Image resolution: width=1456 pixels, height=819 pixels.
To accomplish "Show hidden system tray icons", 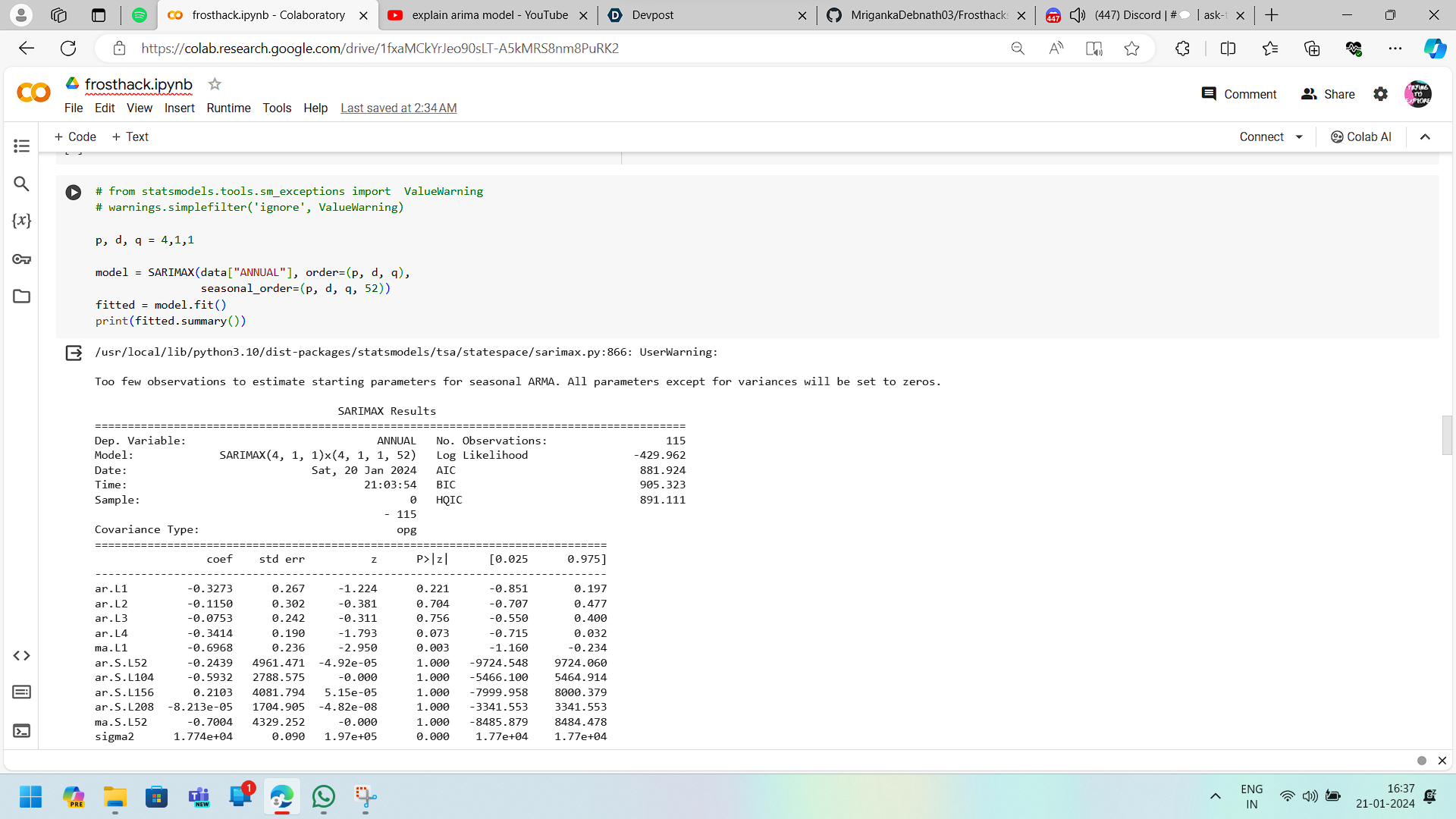I will [1215, 796].
